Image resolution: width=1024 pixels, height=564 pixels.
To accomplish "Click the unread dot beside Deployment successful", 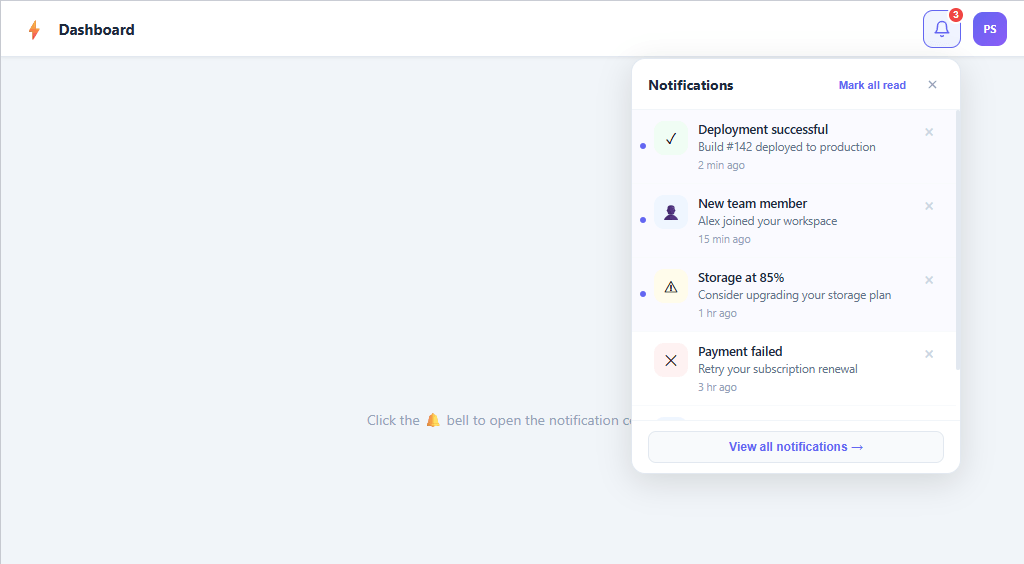I will click(x=643, y=146).
